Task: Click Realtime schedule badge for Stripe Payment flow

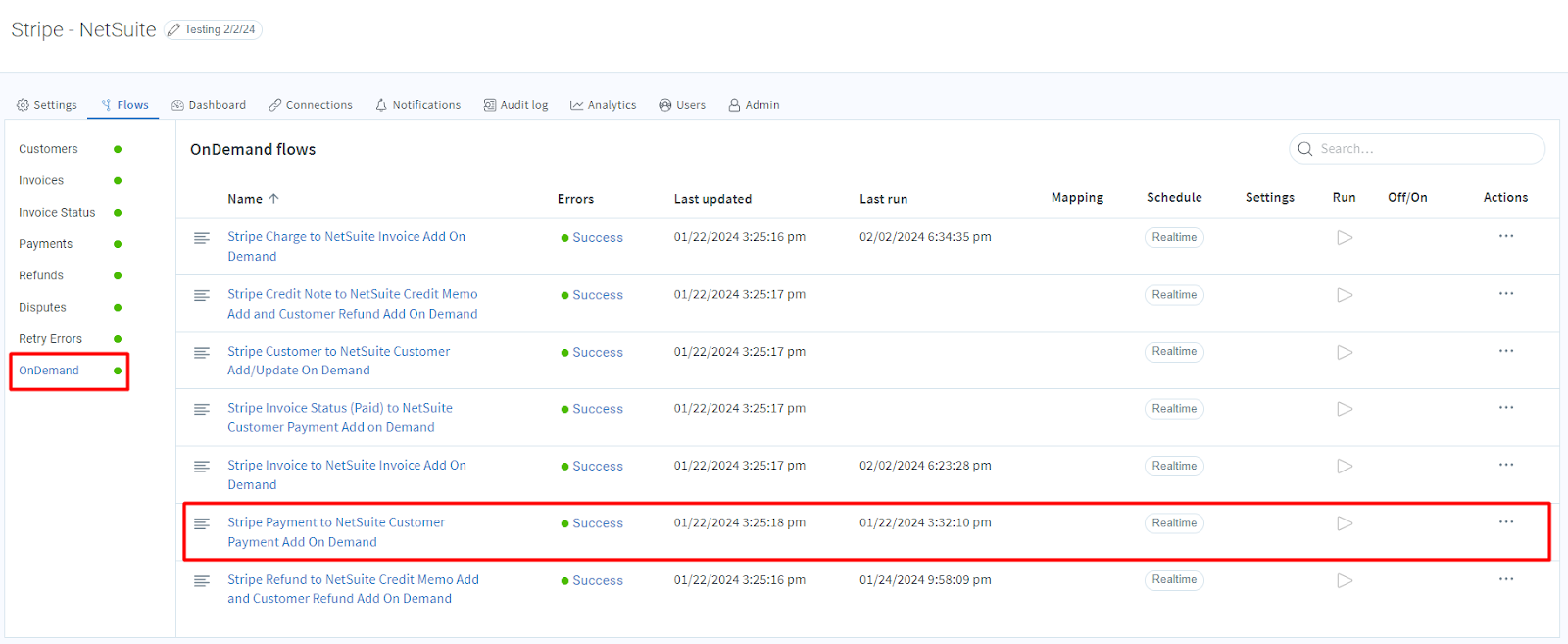Action: coord(1174,523)
